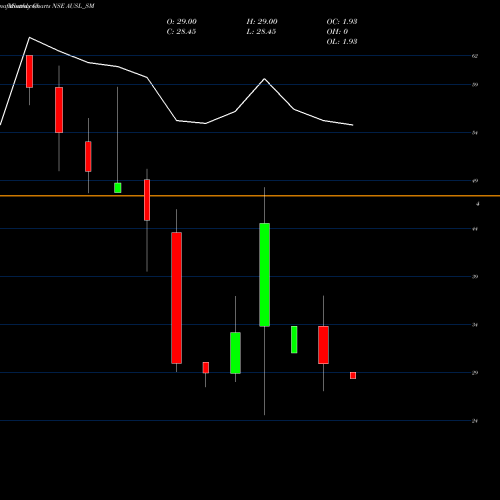
Task: Click the 'C: 28.45' close value
Action: [181, 32]
